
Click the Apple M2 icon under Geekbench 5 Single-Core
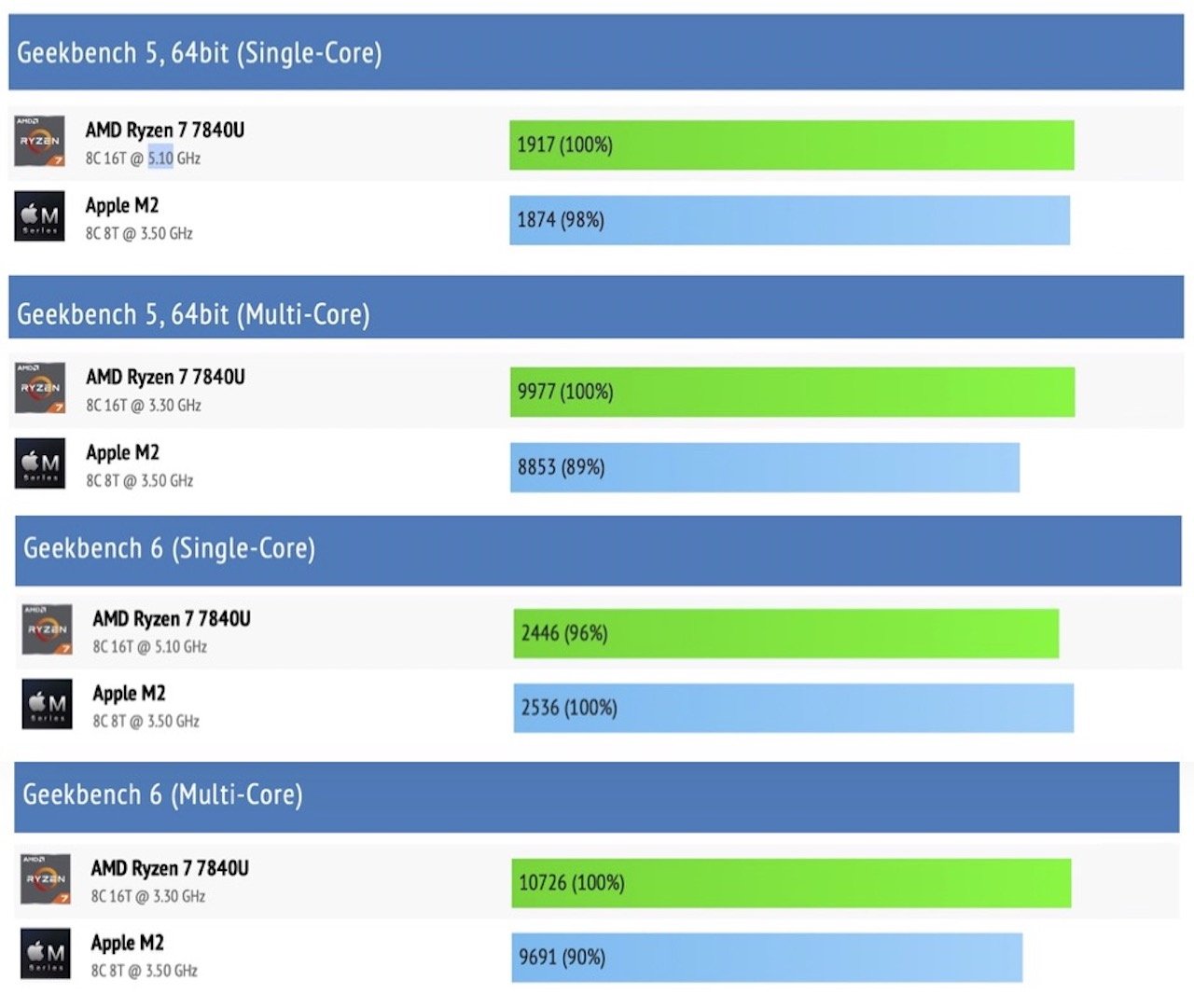(x=40, y=216)
